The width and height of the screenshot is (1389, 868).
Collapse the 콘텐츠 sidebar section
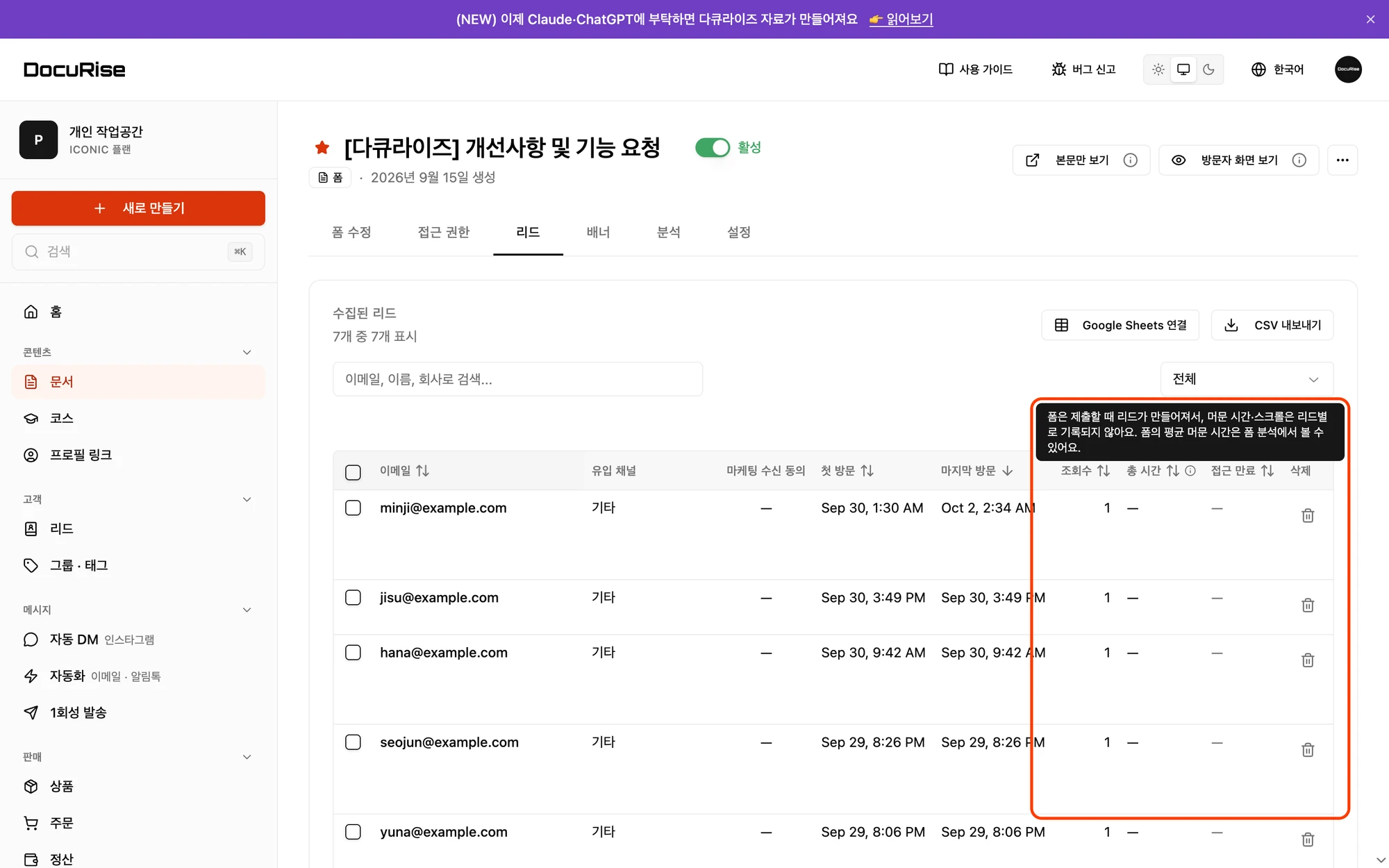247,352
